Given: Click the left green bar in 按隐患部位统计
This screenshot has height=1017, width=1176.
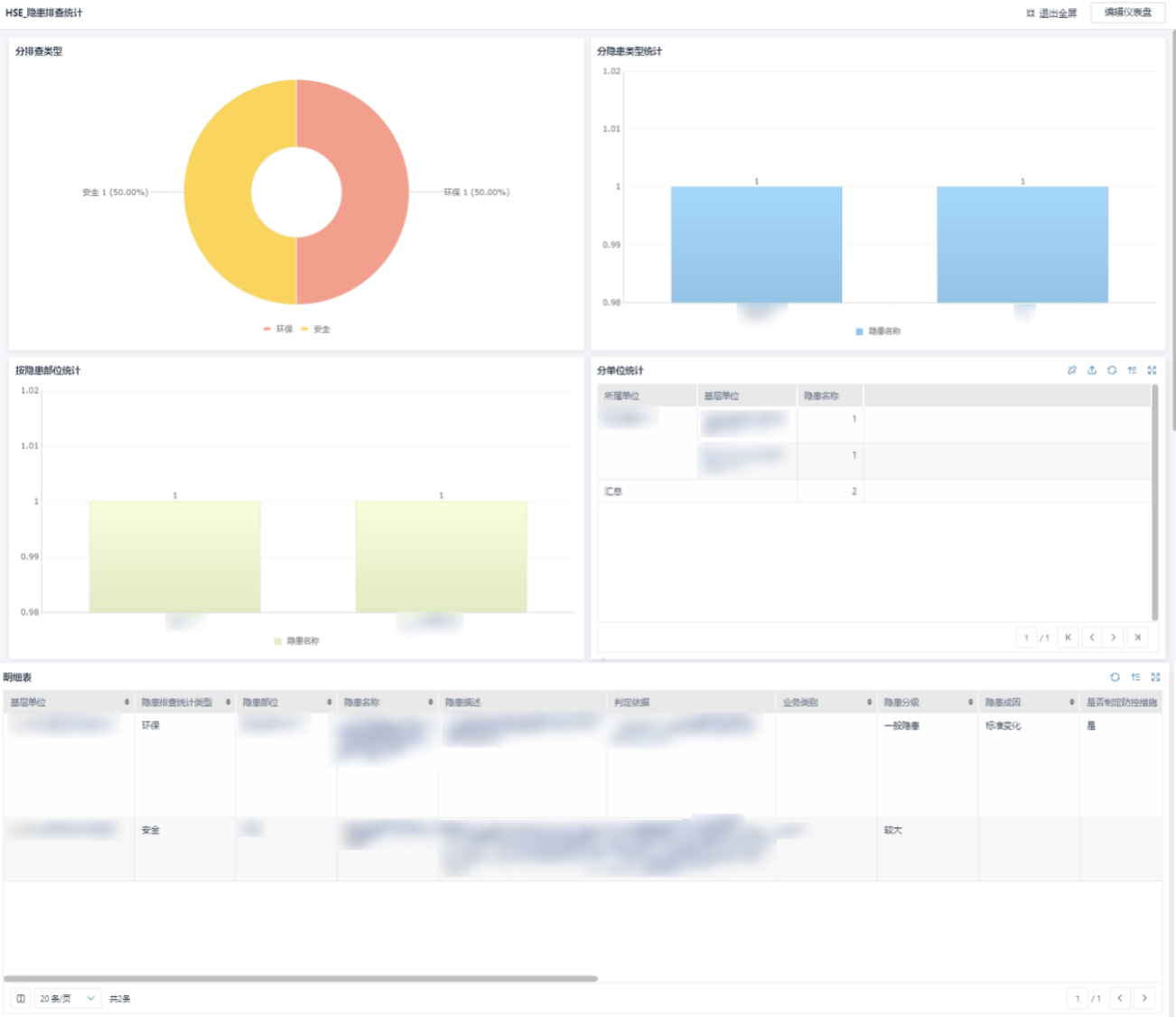Looking at the screenshot, I should (x=175, y=557).
